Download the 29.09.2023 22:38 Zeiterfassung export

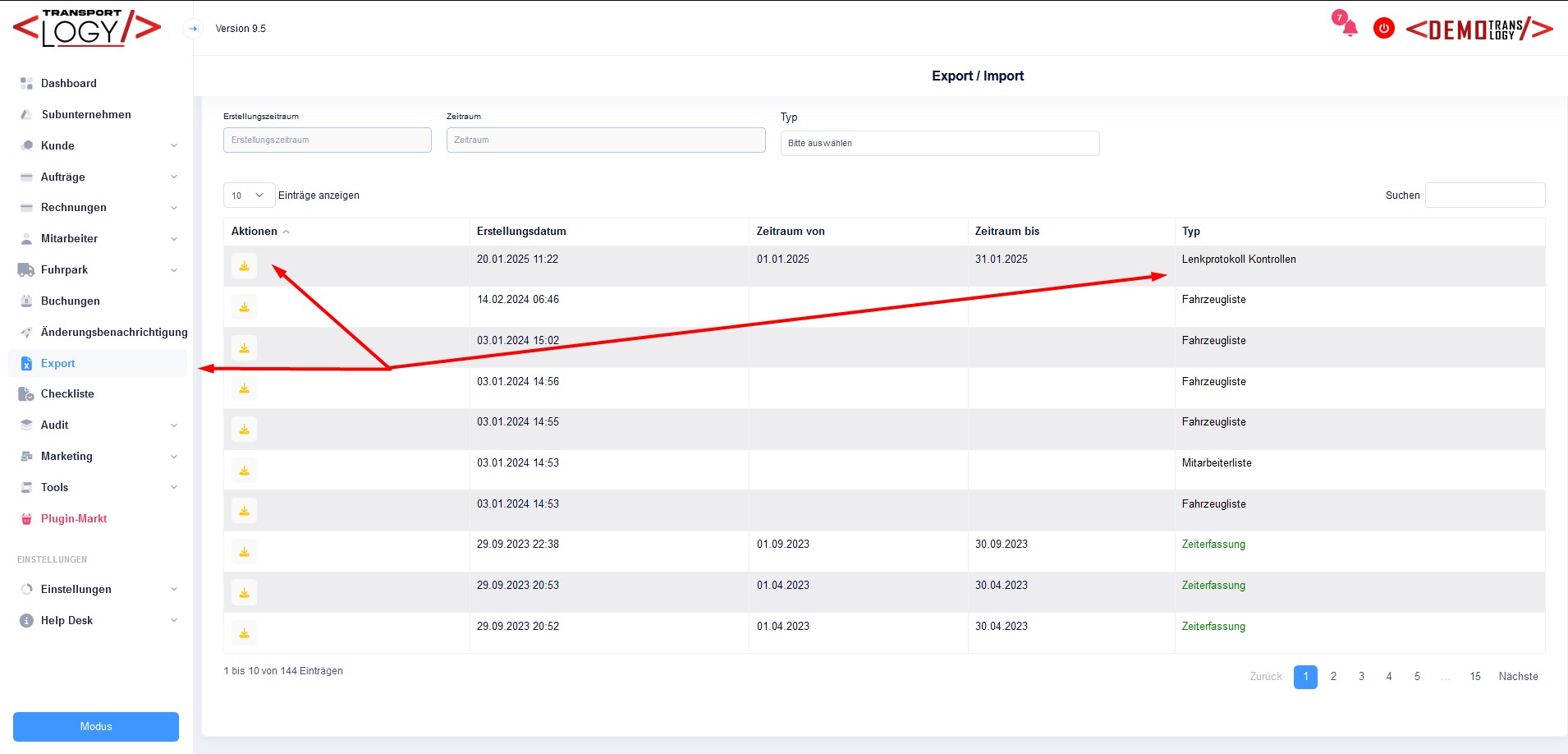tap(244, 552)
